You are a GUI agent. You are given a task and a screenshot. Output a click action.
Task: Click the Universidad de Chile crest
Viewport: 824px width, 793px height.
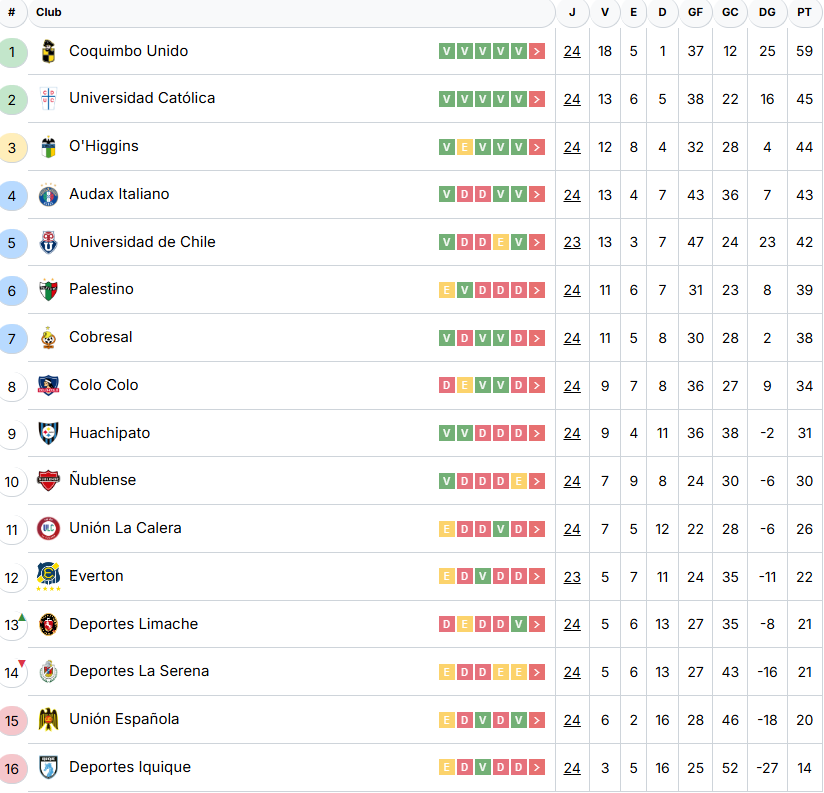pos(48,242)
